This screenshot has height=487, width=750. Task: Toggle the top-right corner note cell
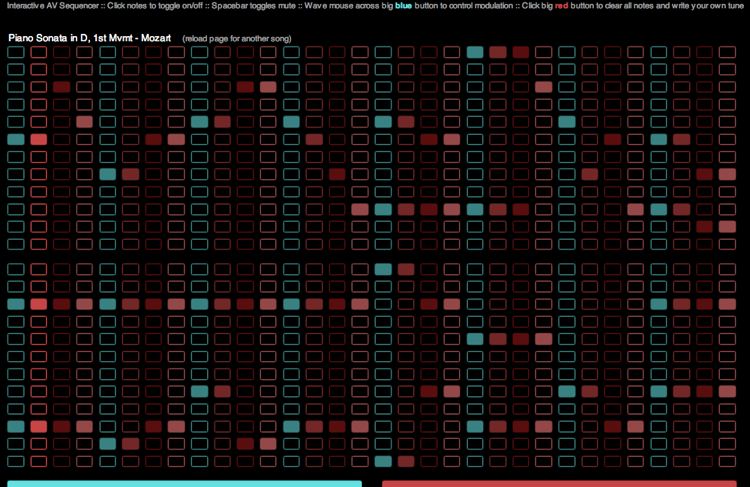(729, 52)
